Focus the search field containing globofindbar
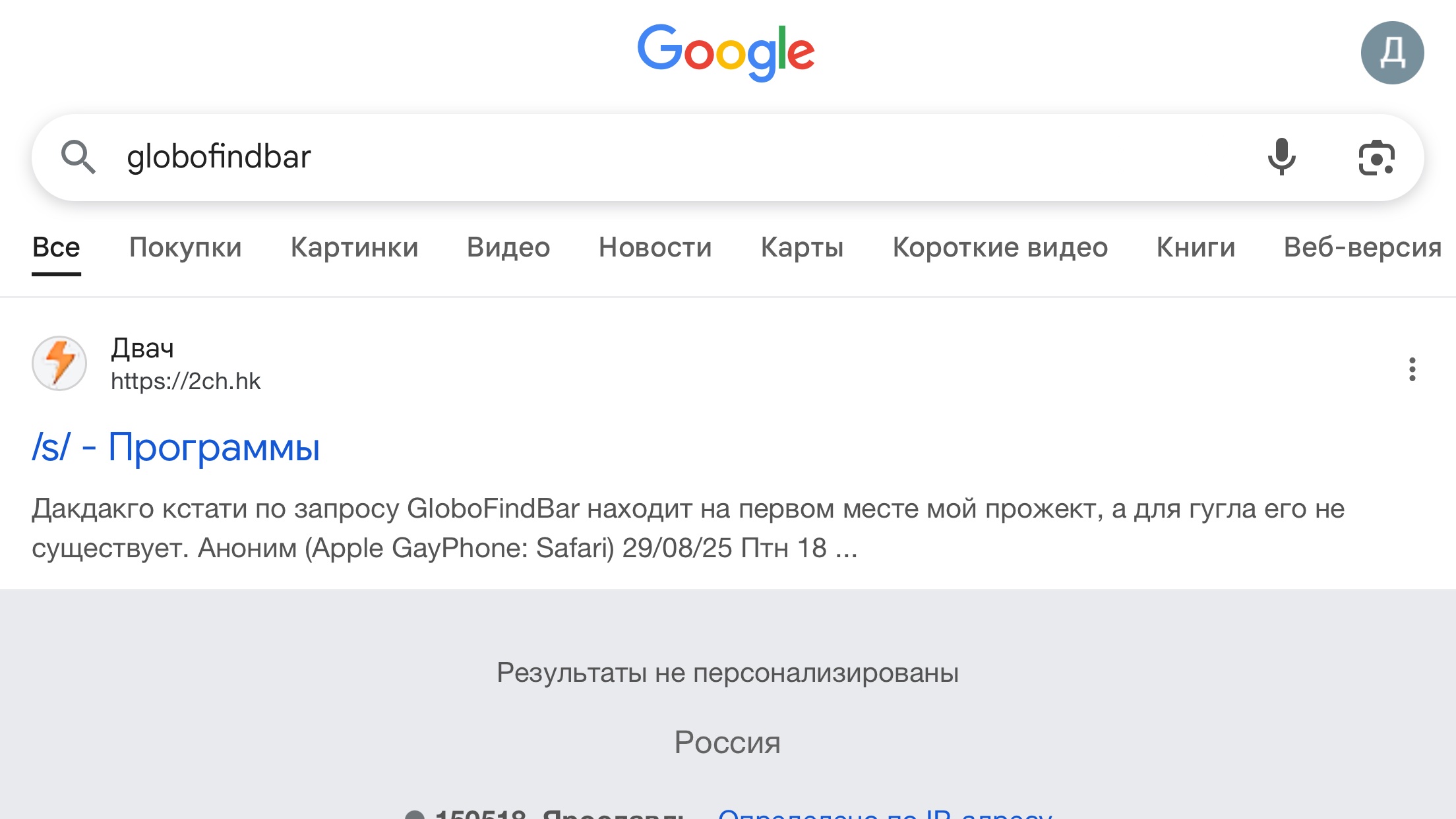The height and width of the screenshot is (819, 1456). click(679, 157)
